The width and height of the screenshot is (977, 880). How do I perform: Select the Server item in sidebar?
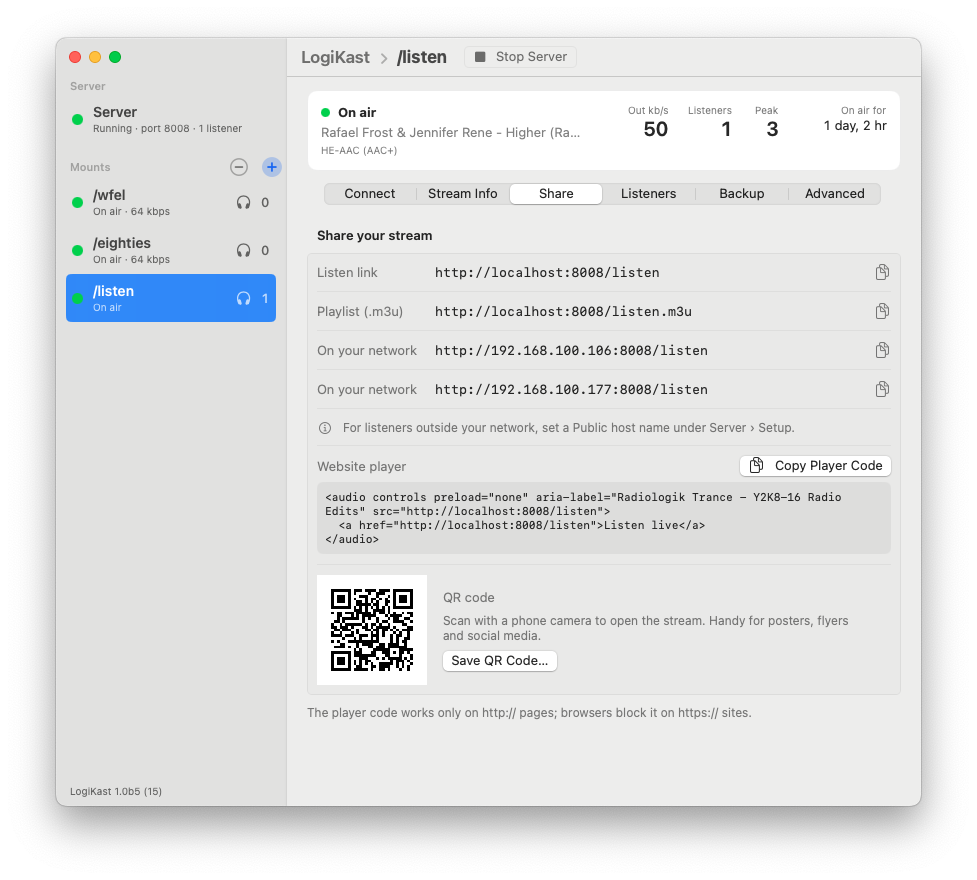click(171, 120)
